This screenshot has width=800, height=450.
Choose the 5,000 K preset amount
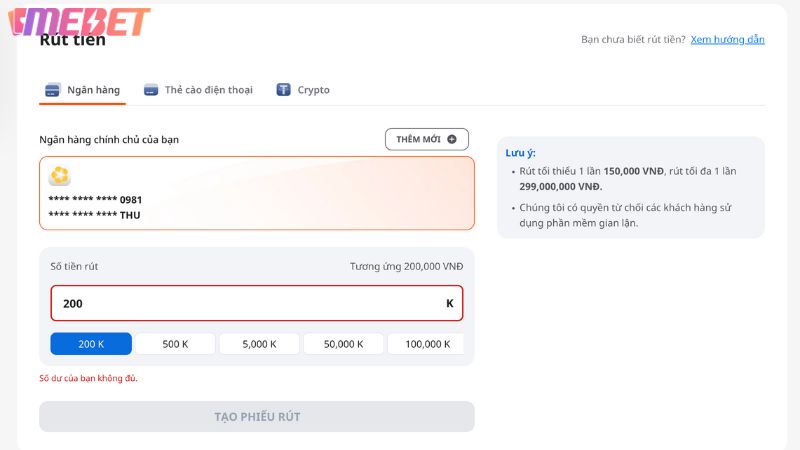coord(259,344)
